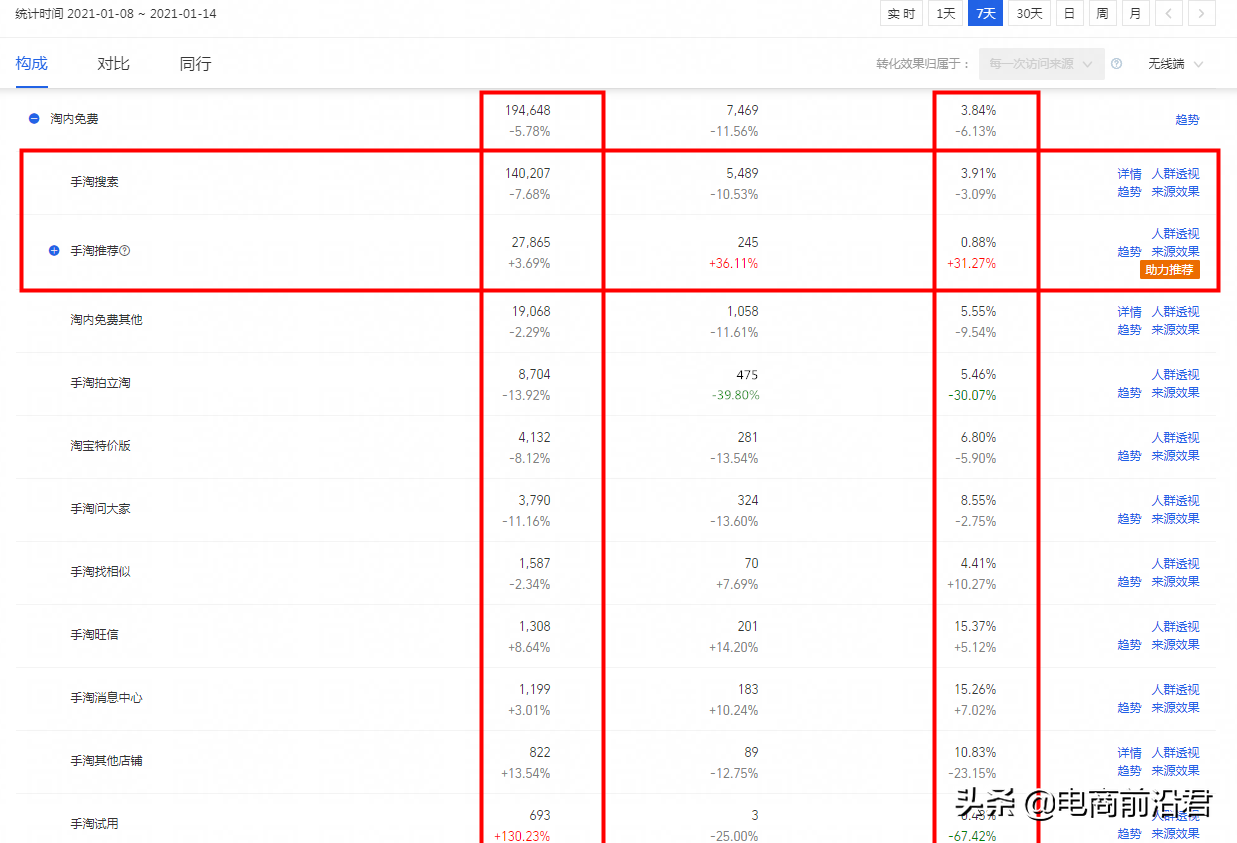Screen dimensions: 1237x843
Task: Open 详情 link for 手淘搜索
Action: [1129, 174]
